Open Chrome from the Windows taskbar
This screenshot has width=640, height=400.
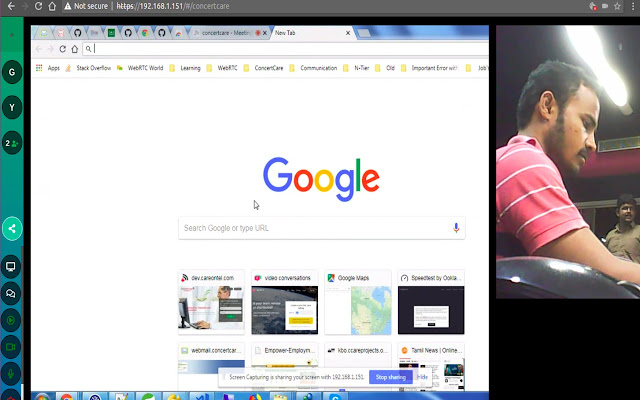coord(67,397)
